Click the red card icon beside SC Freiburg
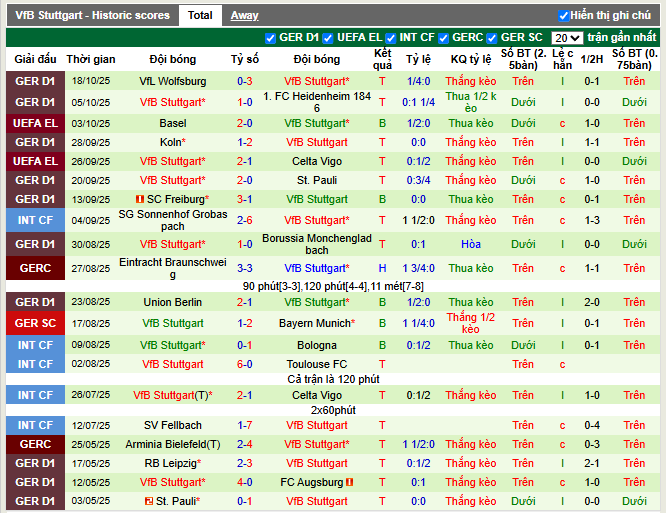Screen dimensions: 667x513 click(x=138, y=200)
